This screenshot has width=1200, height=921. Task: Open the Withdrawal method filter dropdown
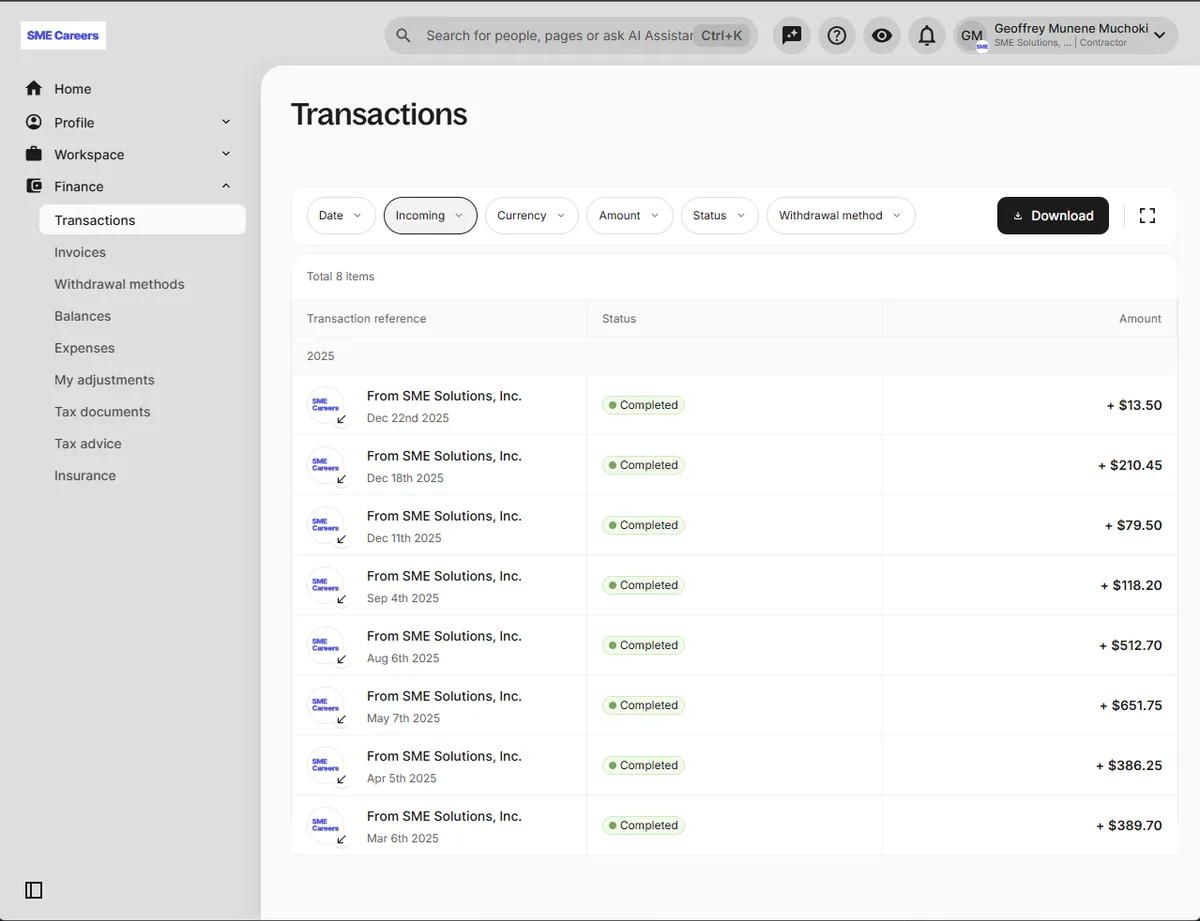[840, 216]
